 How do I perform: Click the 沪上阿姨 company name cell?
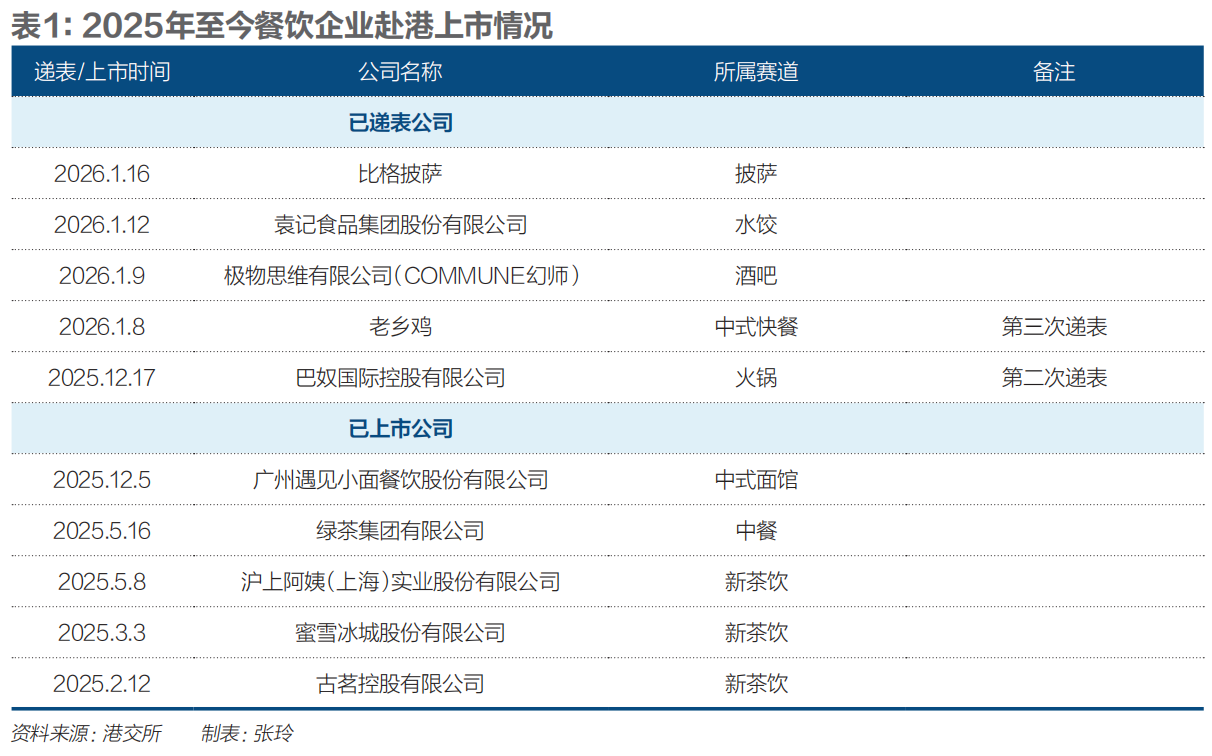pyautogui.click(x=400, y=582)
